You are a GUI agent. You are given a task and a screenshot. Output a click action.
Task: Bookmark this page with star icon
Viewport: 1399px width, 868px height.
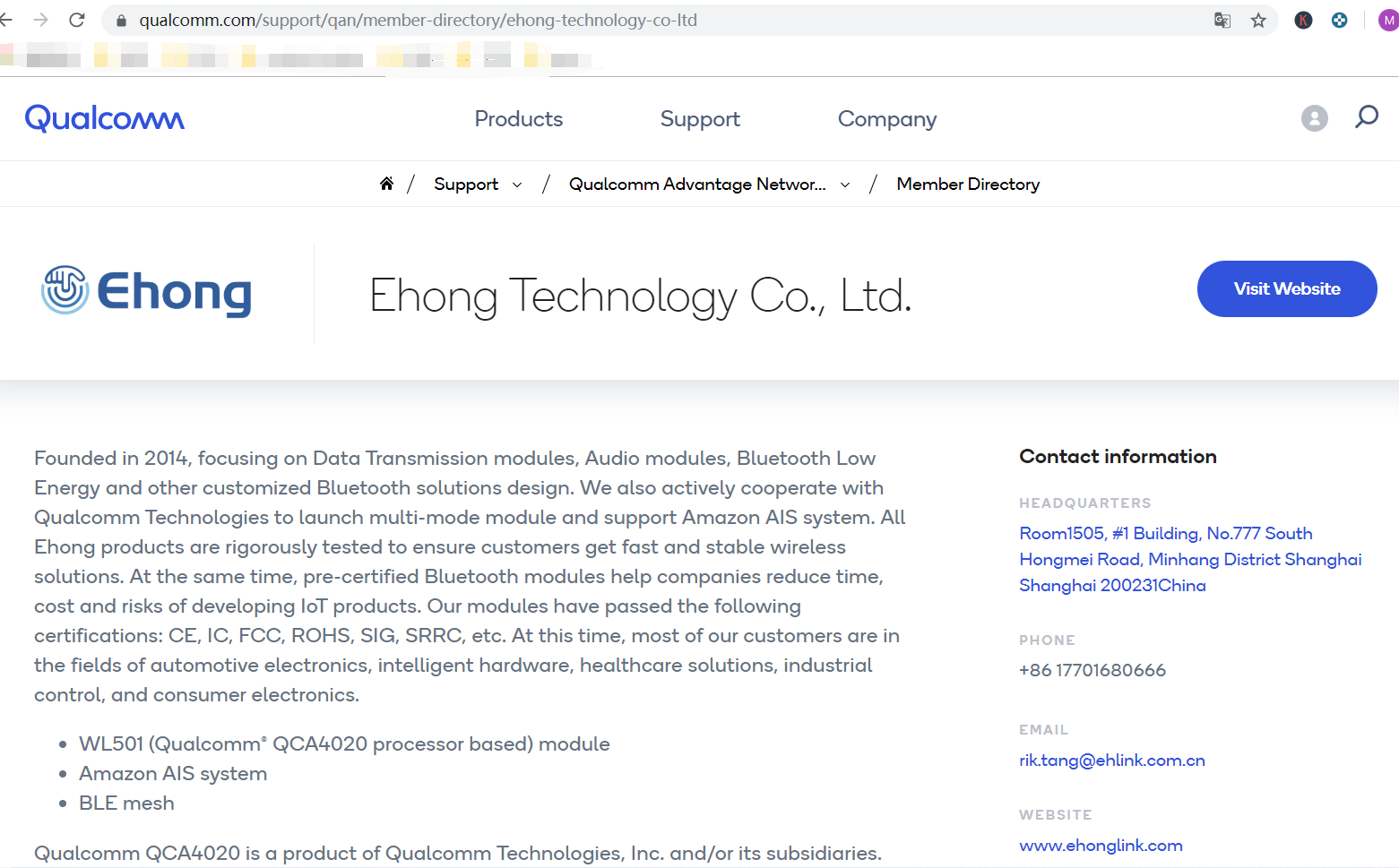[x=1258, y=20]
